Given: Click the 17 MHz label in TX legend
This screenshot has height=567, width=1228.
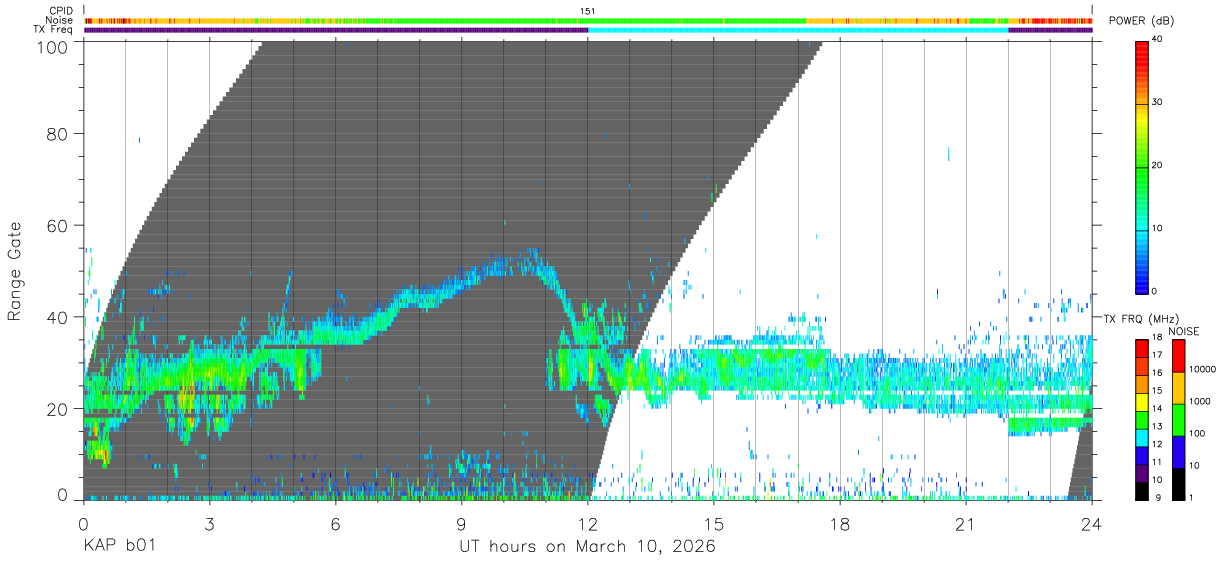Looking at the screenshot, I should click(x=1159, y=355).
